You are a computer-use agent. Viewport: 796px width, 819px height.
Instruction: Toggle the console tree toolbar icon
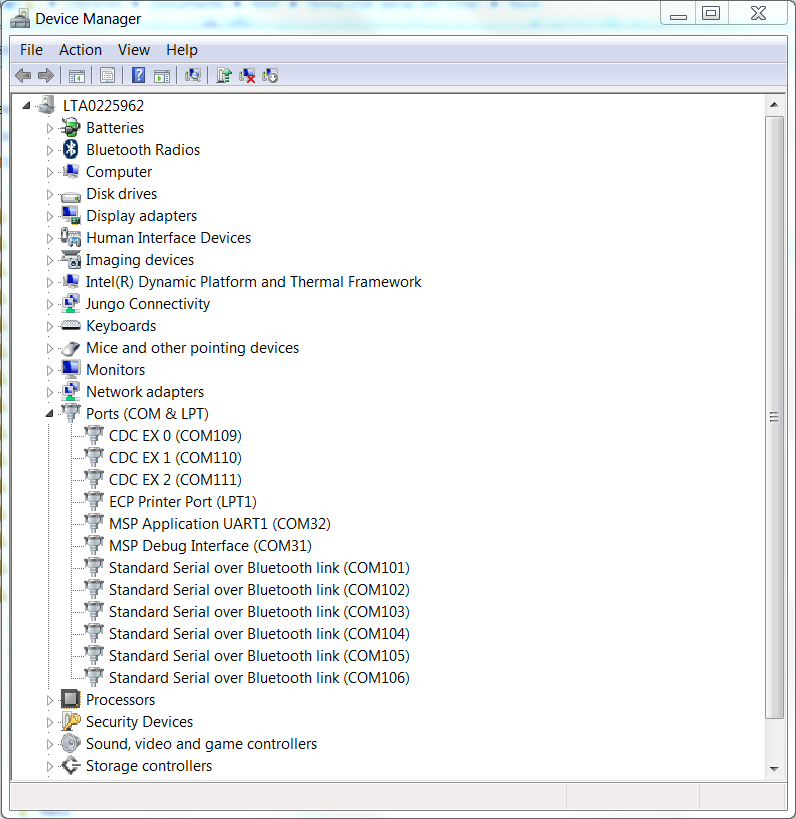(77, 76)
